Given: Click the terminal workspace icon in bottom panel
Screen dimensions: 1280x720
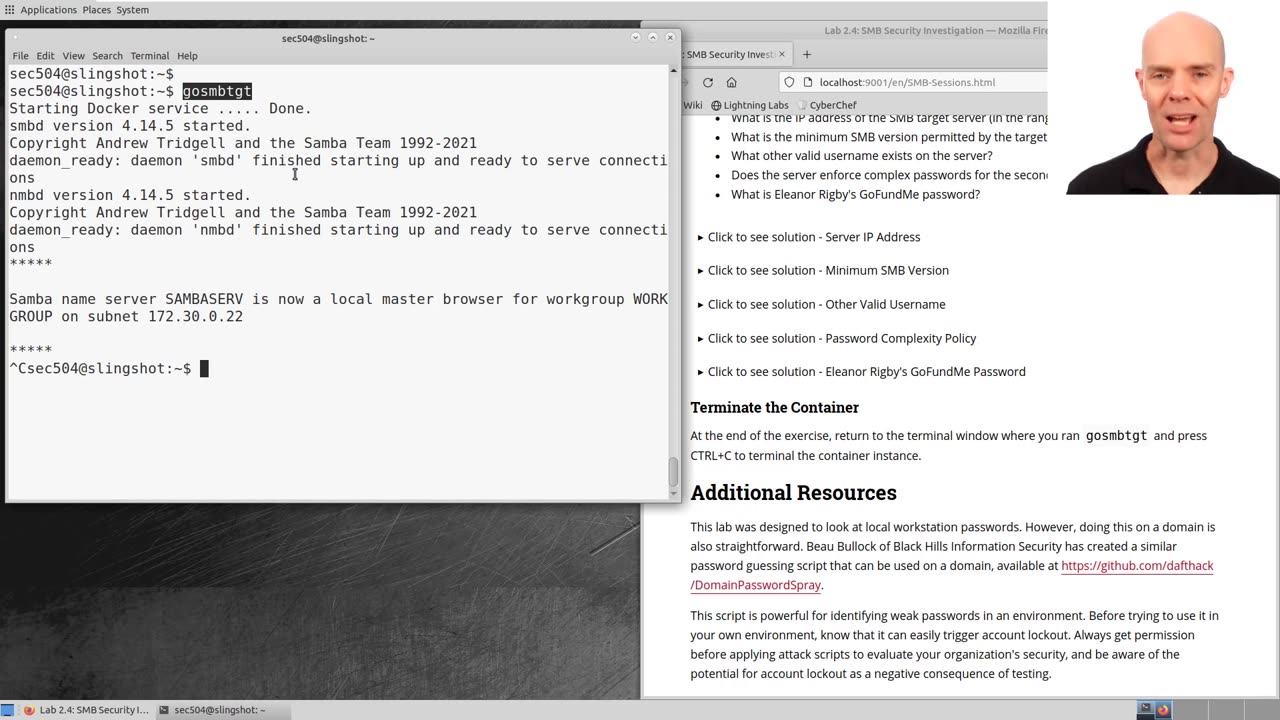Looking at the screenshot, I should 1145,710.
